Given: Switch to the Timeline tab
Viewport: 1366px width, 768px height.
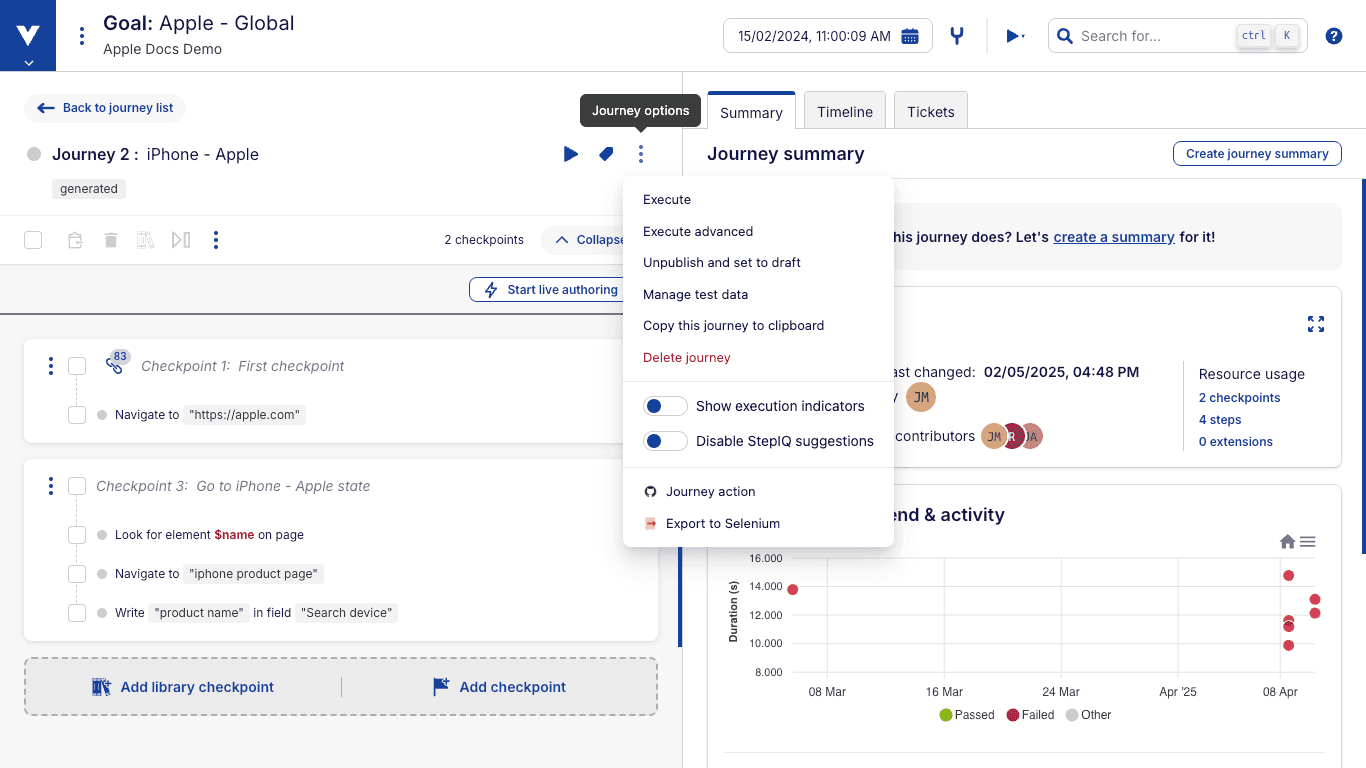Looking at the screenshot, I should (x=844, y=111).
